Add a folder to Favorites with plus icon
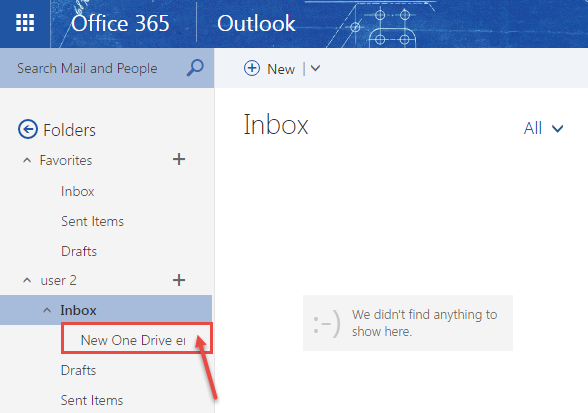Screen dimensions: 588x413 (179, 159)
